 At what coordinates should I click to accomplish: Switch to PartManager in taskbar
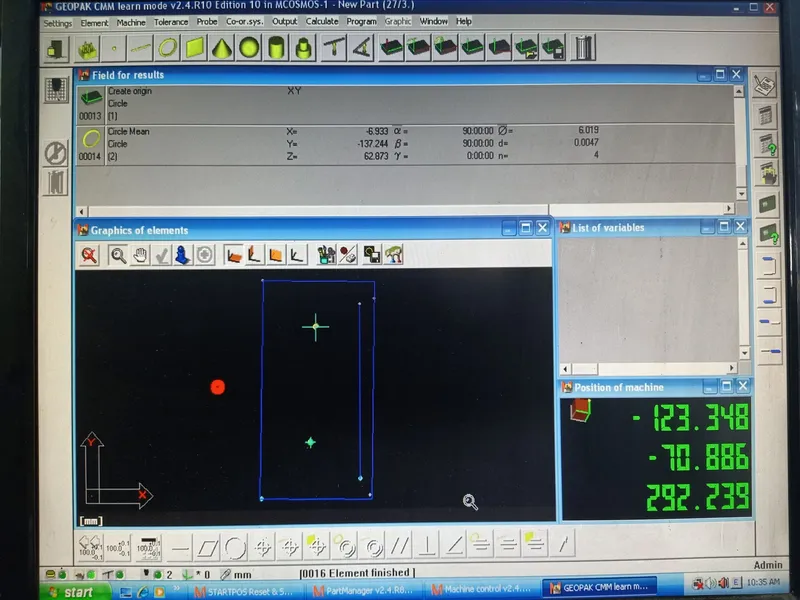(x=366, y=590)
